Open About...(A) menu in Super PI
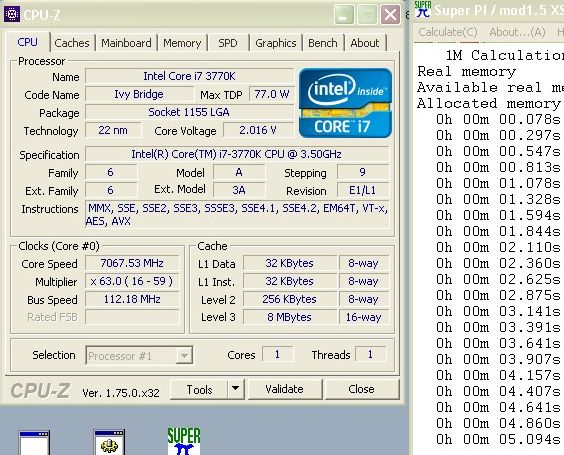The image size is (564, 455). point(517,32)
